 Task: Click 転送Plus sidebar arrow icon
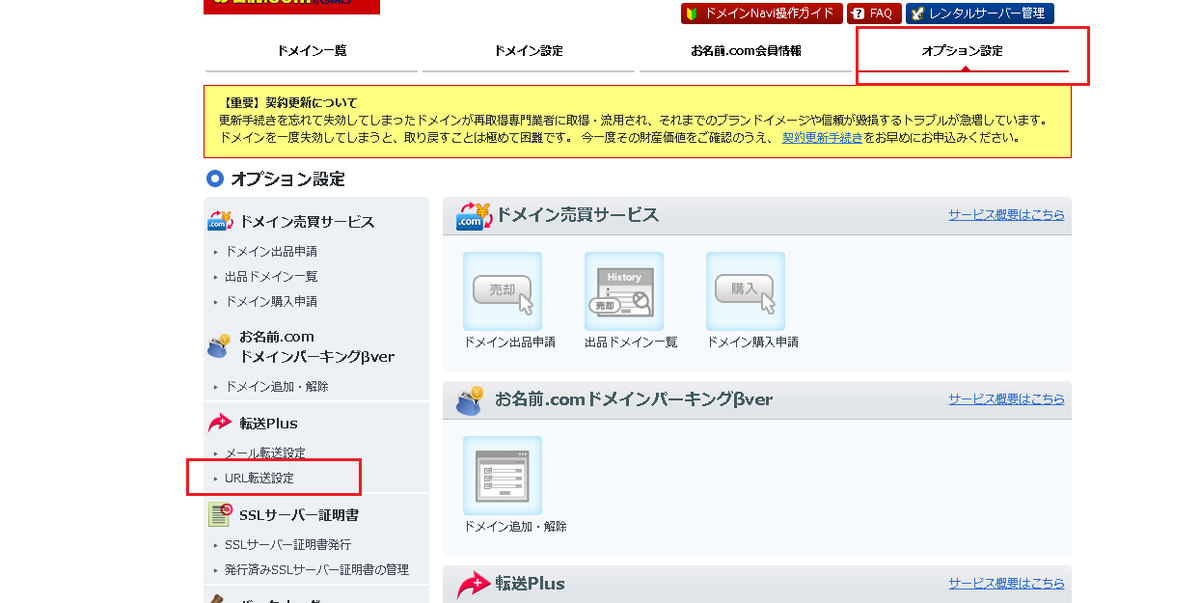tap(220, 423)
